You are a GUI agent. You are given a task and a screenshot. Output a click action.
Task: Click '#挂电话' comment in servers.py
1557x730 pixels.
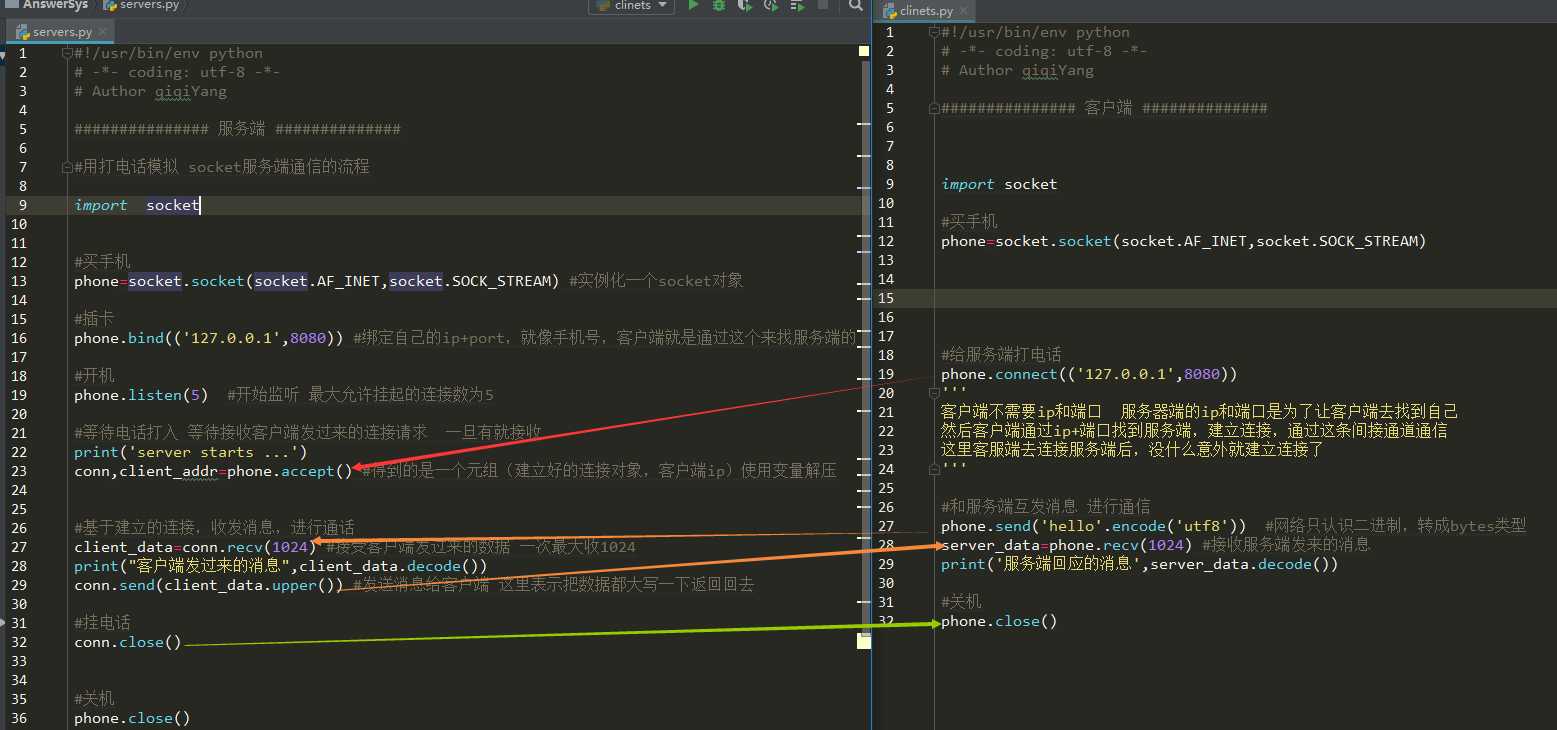[x=102, y=623]
